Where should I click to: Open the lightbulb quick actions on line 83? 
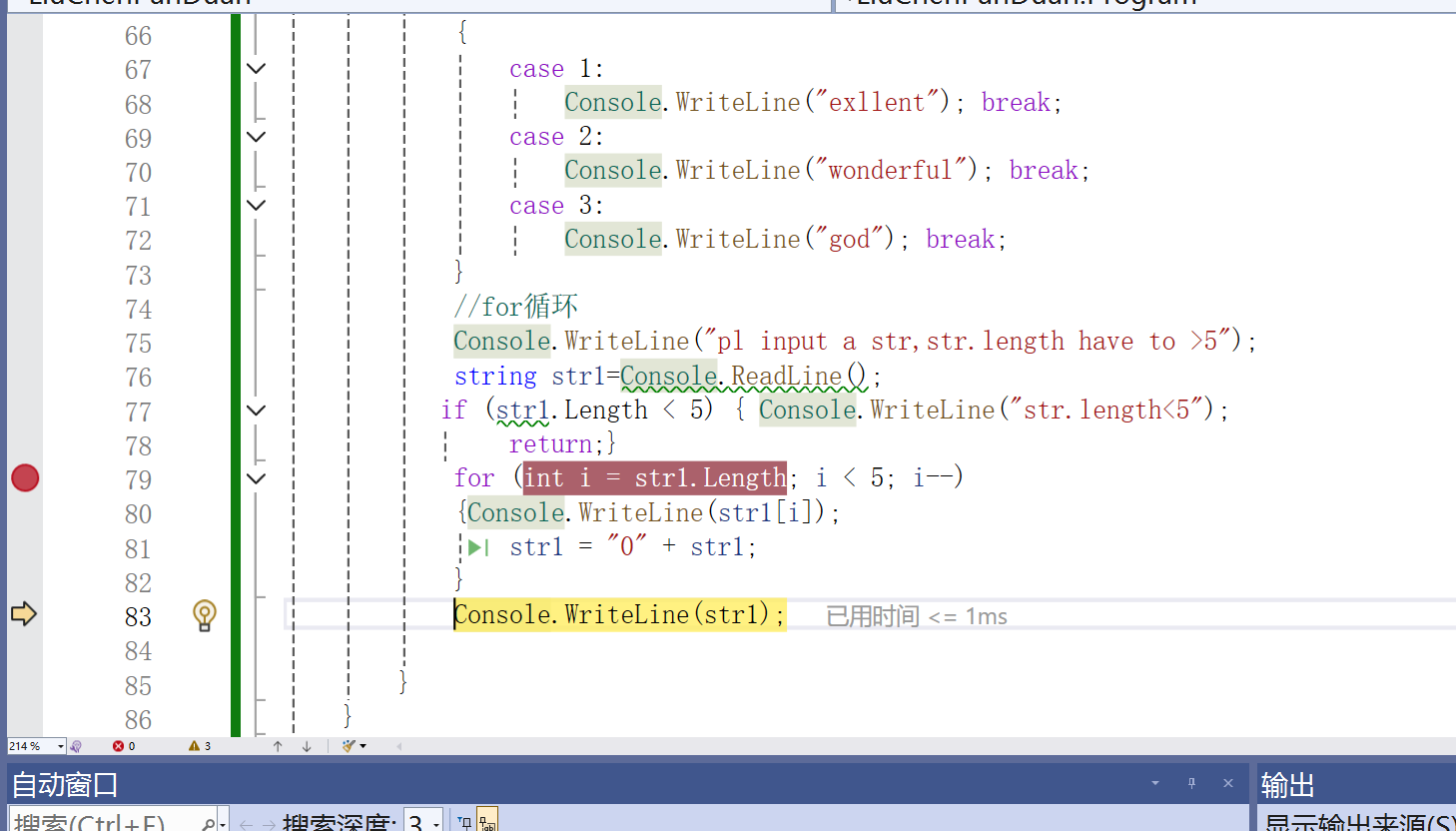pyautogui.click(x=204, y=615)
